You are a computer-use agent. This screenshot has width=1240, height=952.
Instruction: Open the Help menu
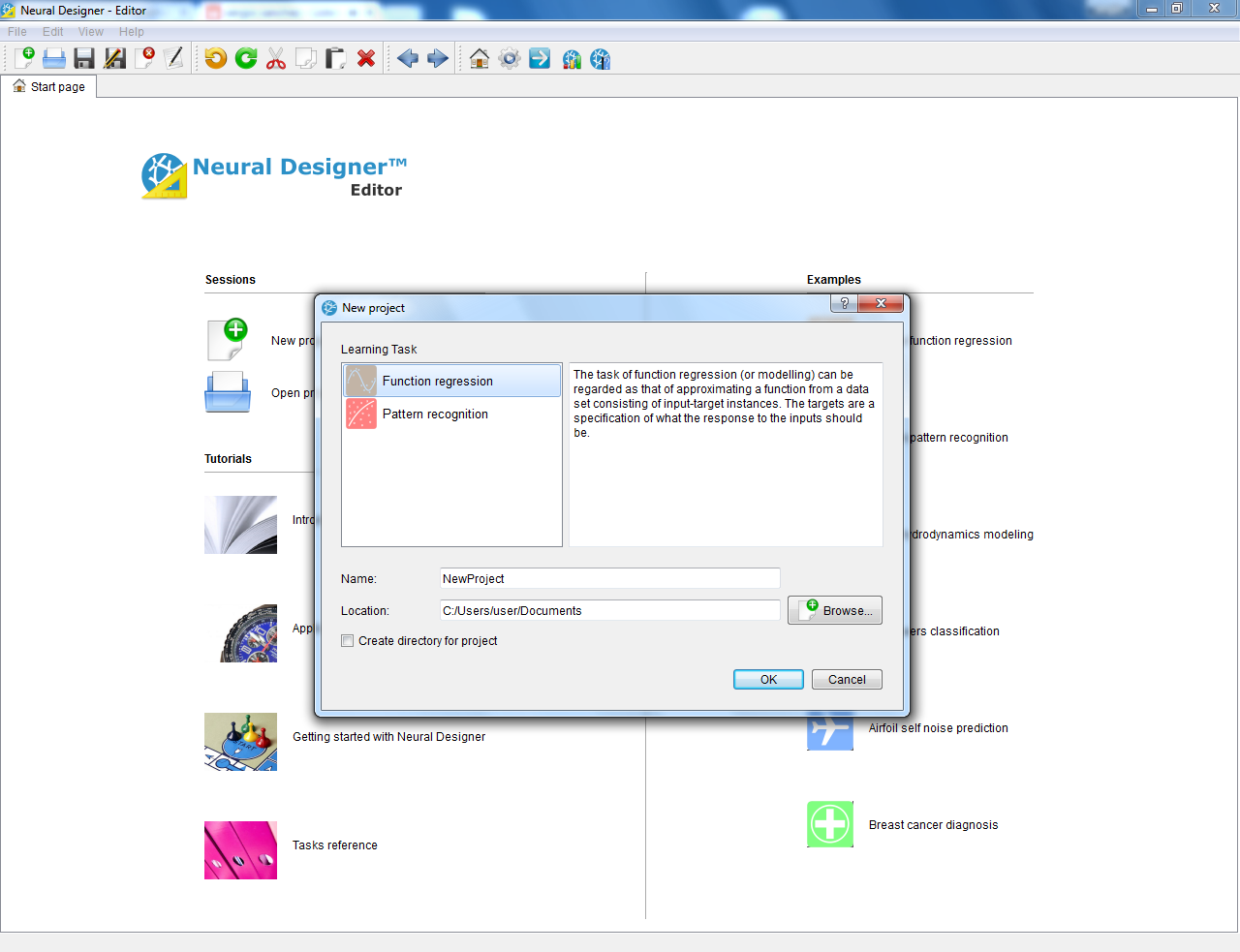pos(132,32)
